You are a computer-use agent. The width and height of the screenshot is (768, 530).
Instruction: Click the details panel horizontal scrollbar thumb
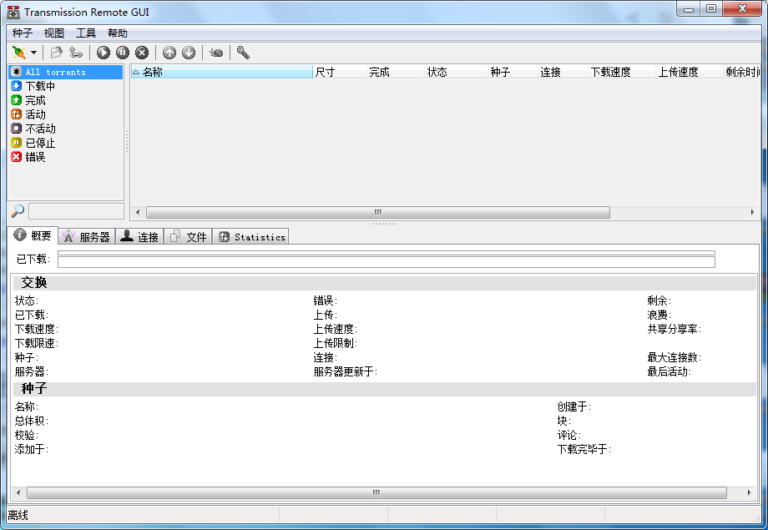click(376, 492)
